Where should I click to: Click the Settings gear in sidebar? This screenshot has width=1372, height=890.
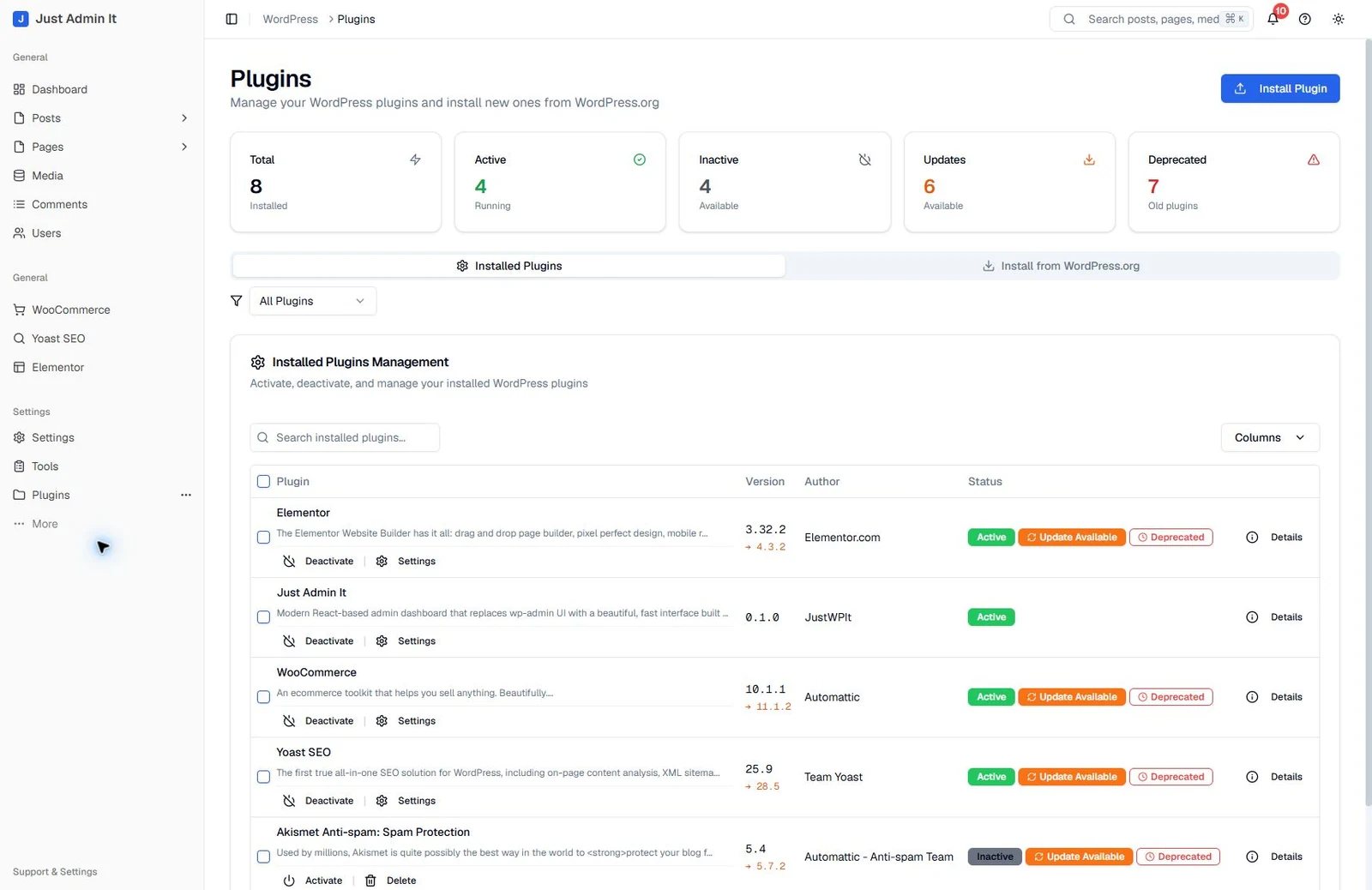19,437
